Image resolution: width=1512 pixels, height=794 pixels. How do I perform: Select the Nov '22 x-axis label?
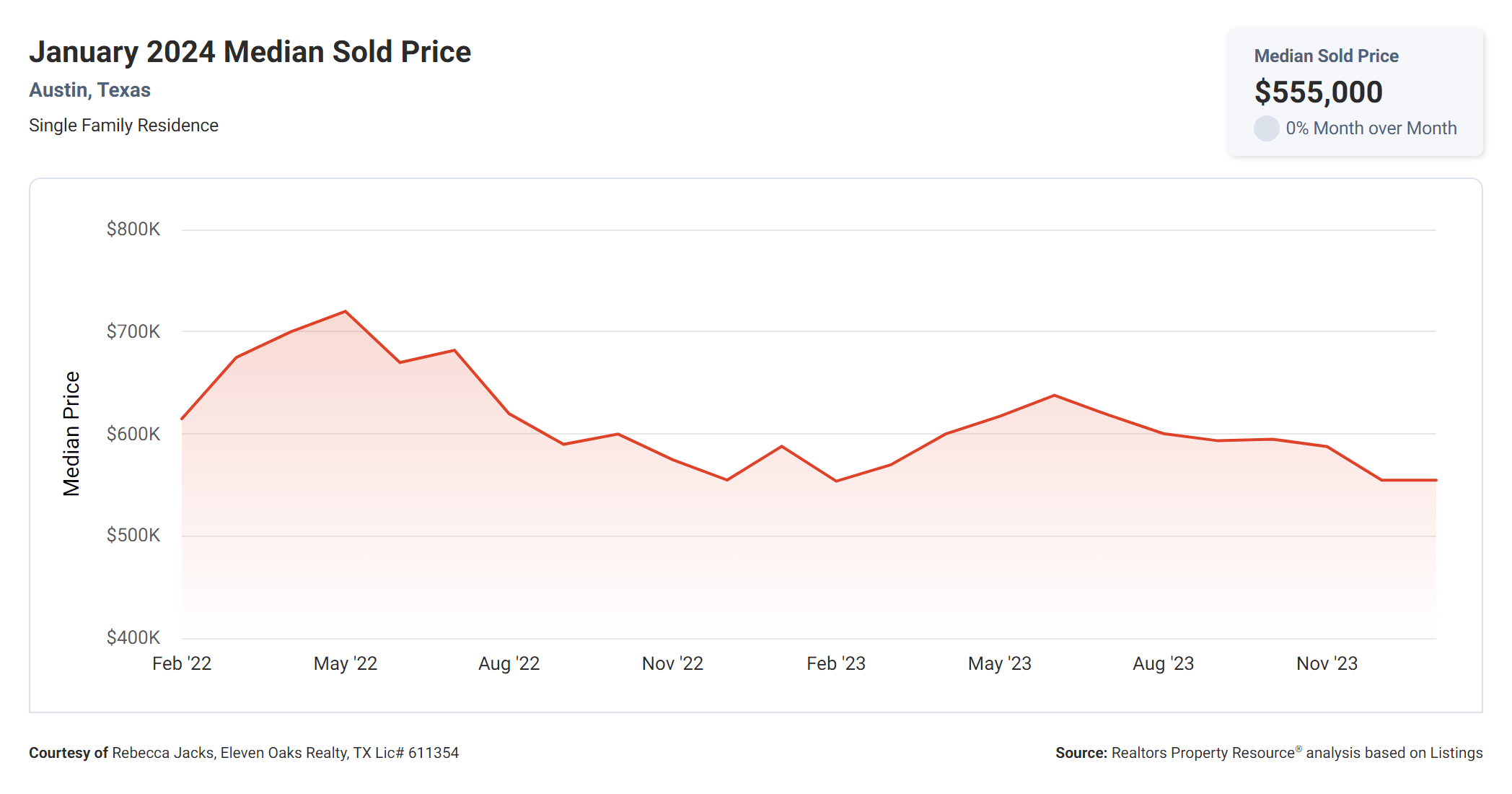click(x=672, y=663)
